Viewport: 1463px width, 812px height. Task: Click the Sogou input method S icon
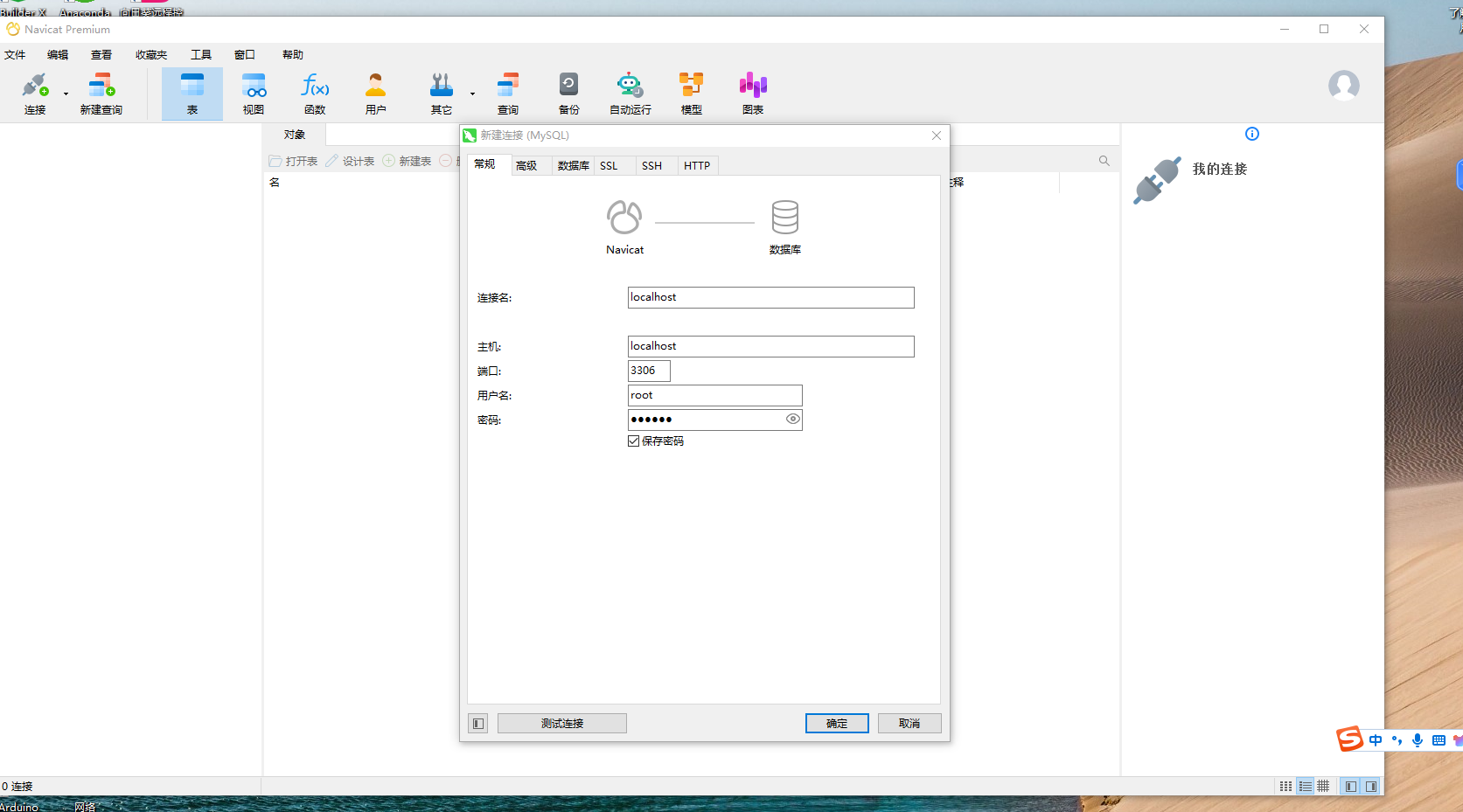tap(1349, 739)
